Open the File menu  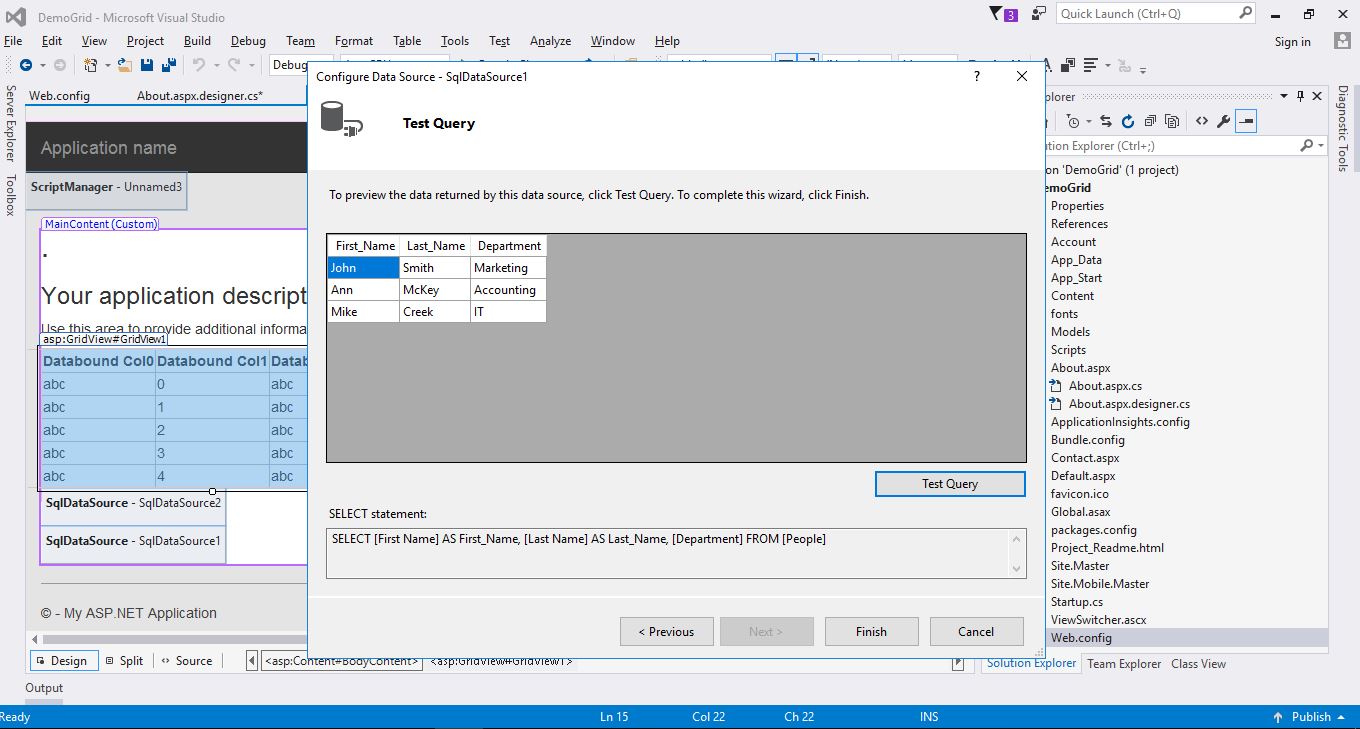[x=13, y=41]
